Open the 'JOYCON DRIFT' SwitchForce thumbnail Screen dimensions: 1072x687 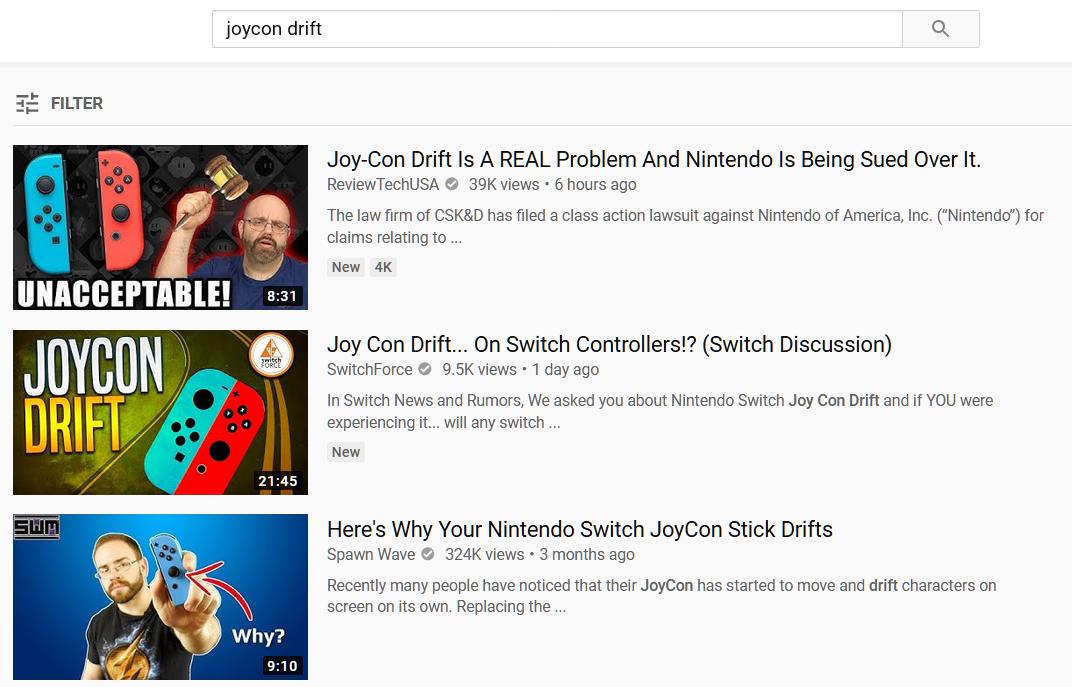tap(161, 412)
